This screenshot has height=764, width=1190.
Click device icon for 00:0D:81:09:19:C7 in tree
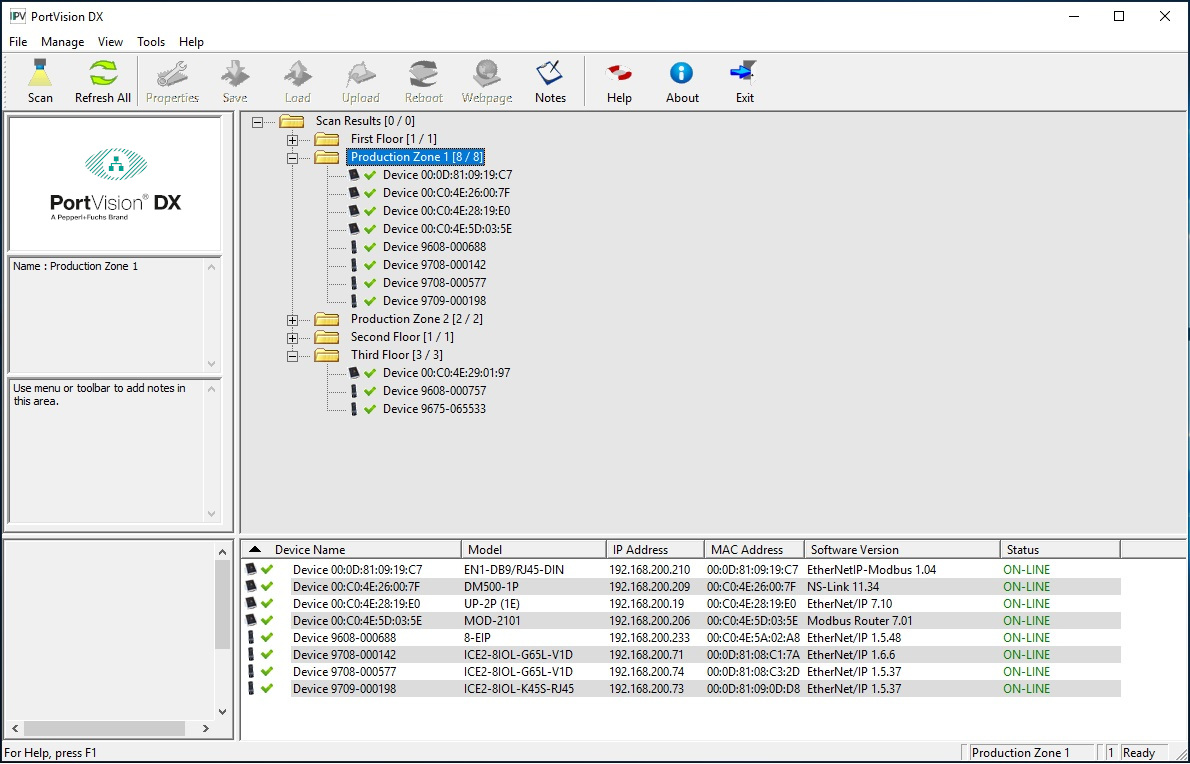click(354, 174)
